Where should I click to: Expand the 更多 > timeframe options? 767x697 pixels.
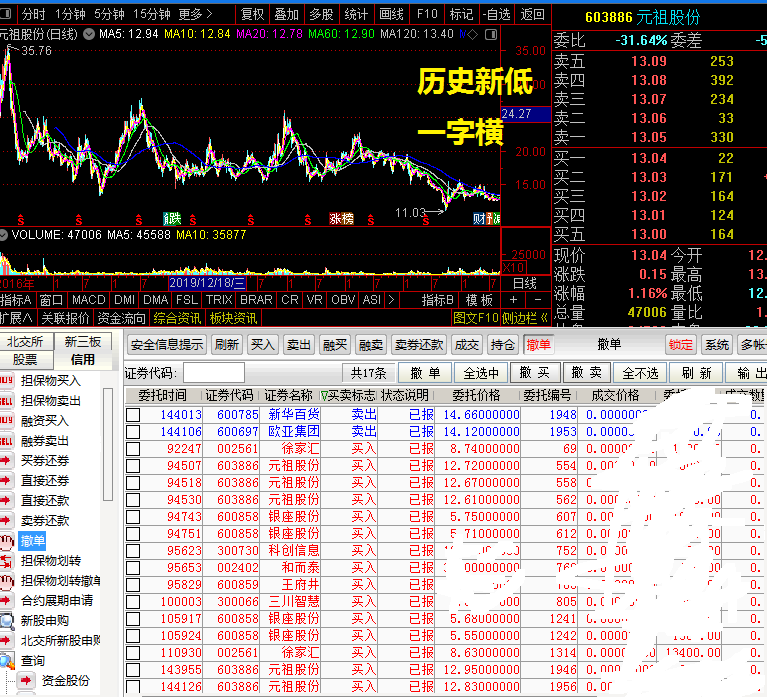click(195, 14)
